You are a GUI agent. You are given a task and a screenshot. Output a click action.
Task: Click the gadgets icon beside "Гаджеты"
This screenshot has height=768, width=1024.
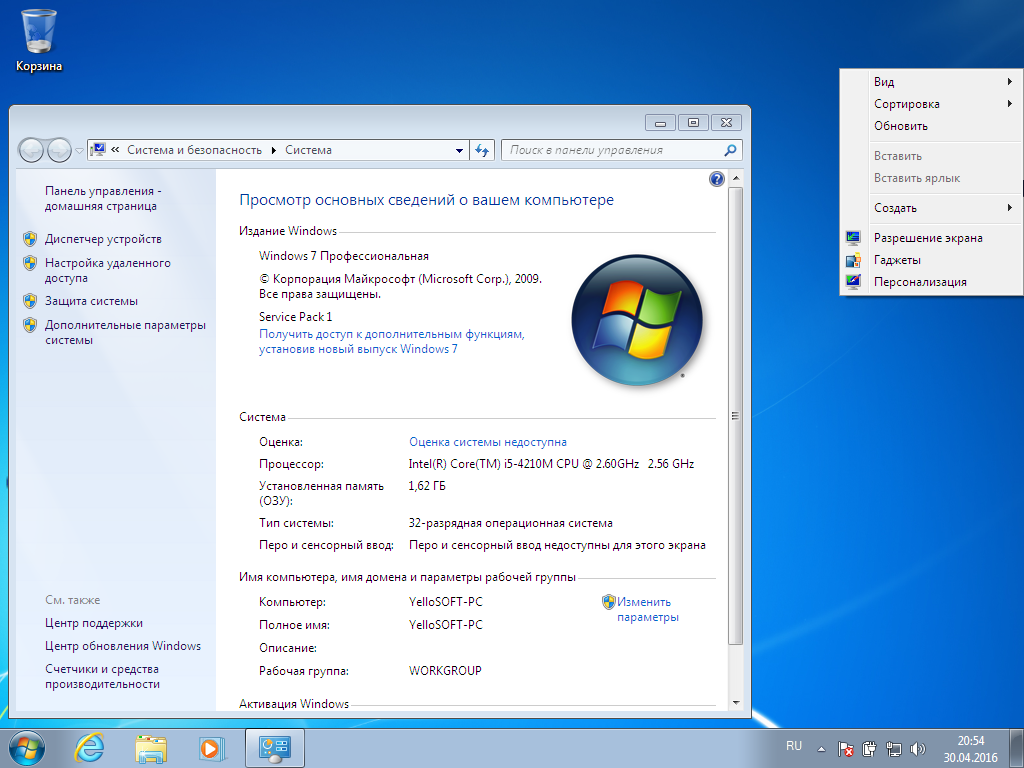coord(853,260)
